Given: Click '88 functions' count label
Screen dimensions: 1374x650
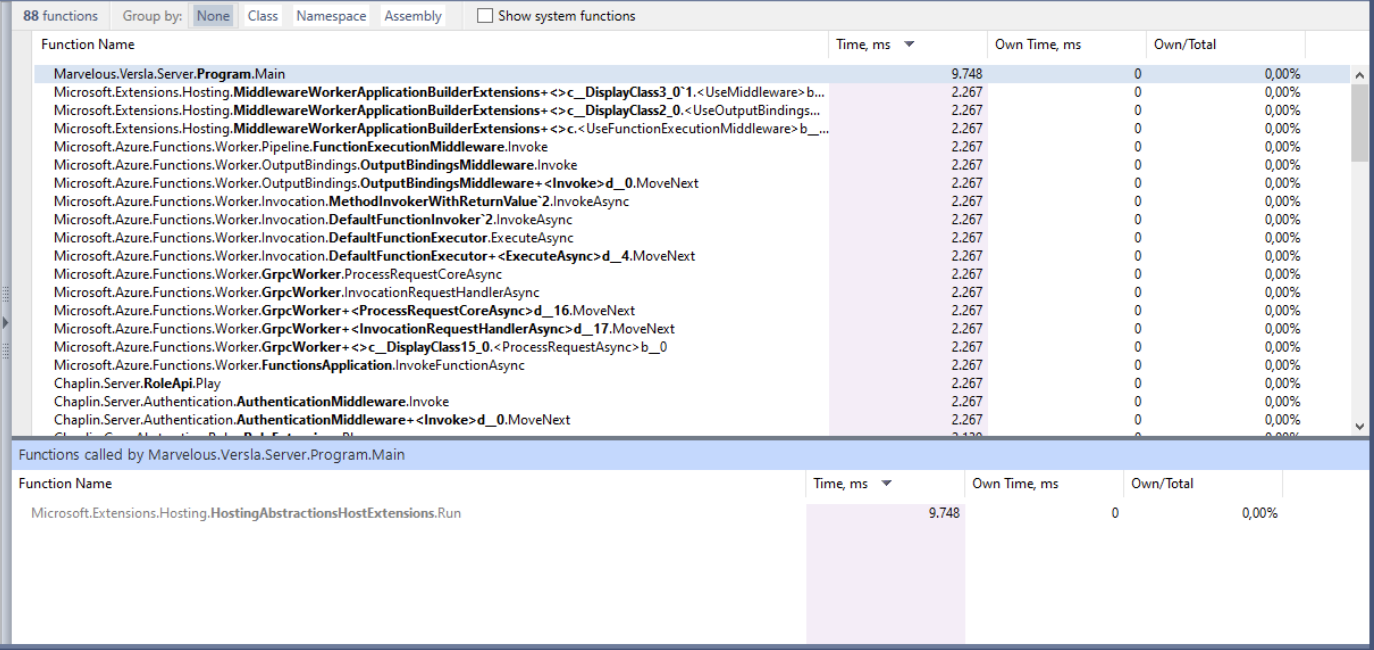Looking at the screenshot, I should pyautogui.click(x=60, y=16).
